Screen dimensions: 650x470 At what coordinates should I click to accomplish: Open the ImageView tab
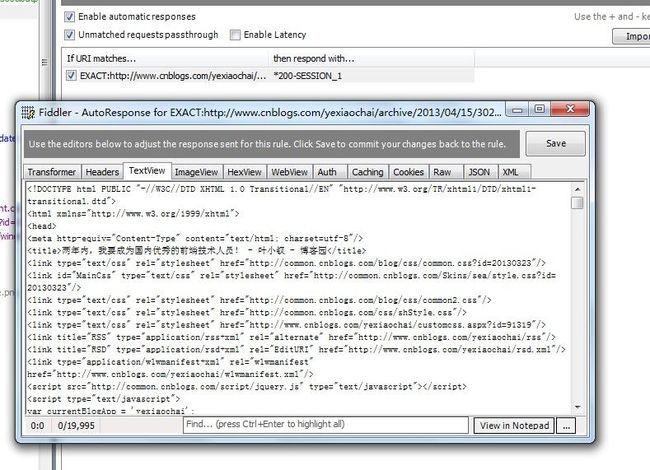point(196,172)
